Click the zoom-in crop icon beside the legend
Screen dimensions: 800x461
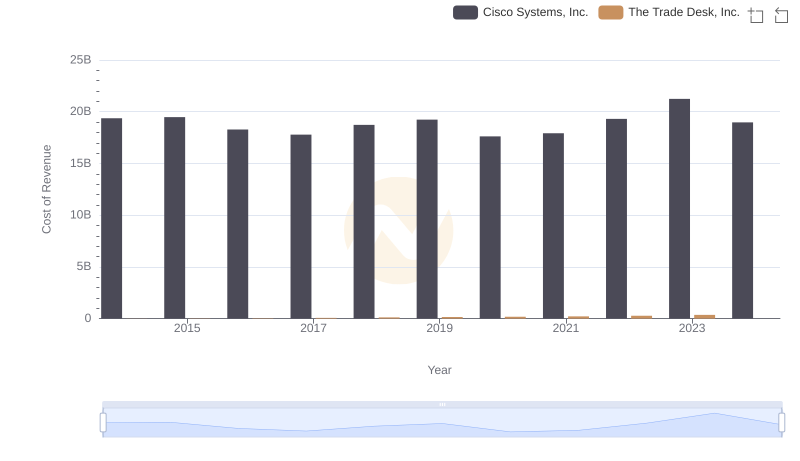coord(756,15)
